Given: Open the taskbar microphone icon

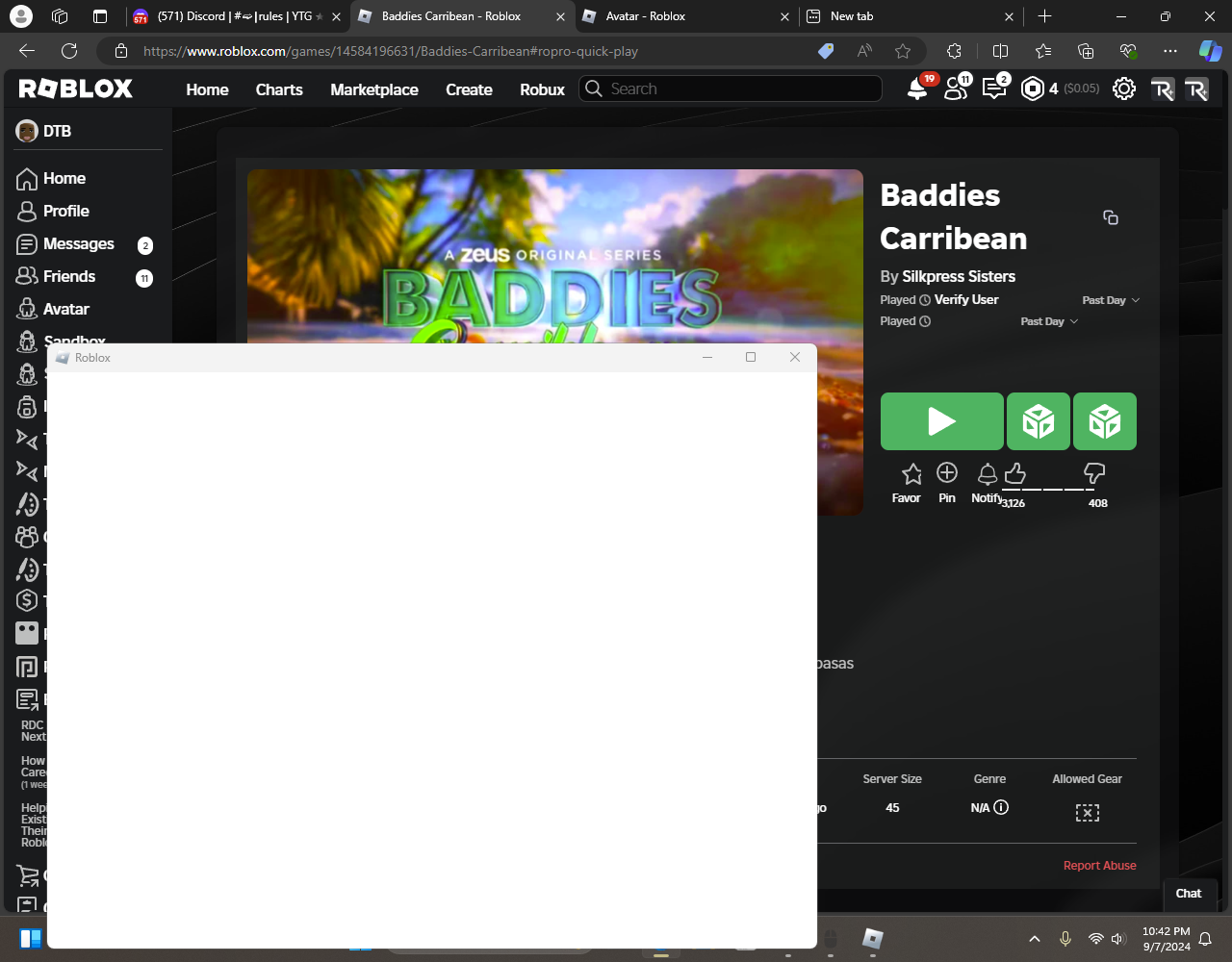Looking at the screenshot, I should [x=1065, y=939].
